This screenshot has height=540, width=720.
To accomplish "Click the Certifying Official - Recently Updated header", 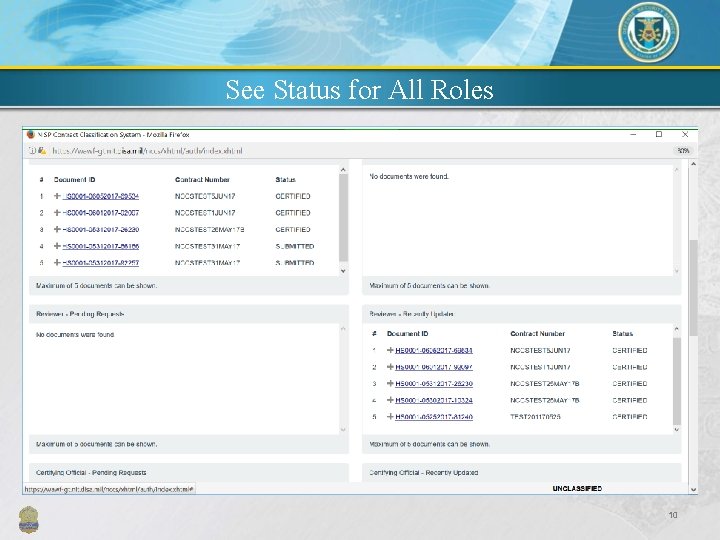I will pyautogui.click(x=522, y=472).
